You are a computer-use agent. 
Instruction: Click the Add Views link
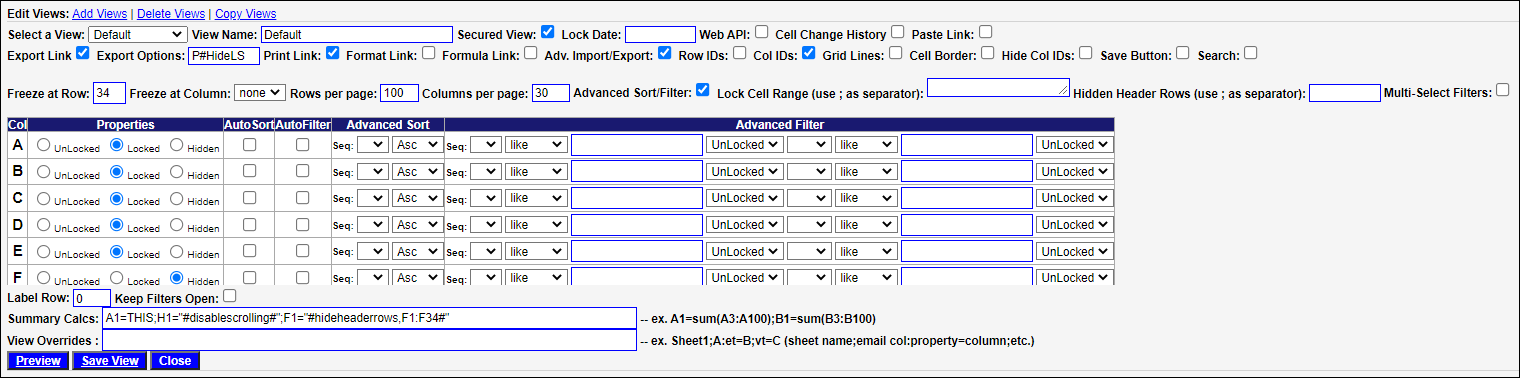[x=101, y=14]
